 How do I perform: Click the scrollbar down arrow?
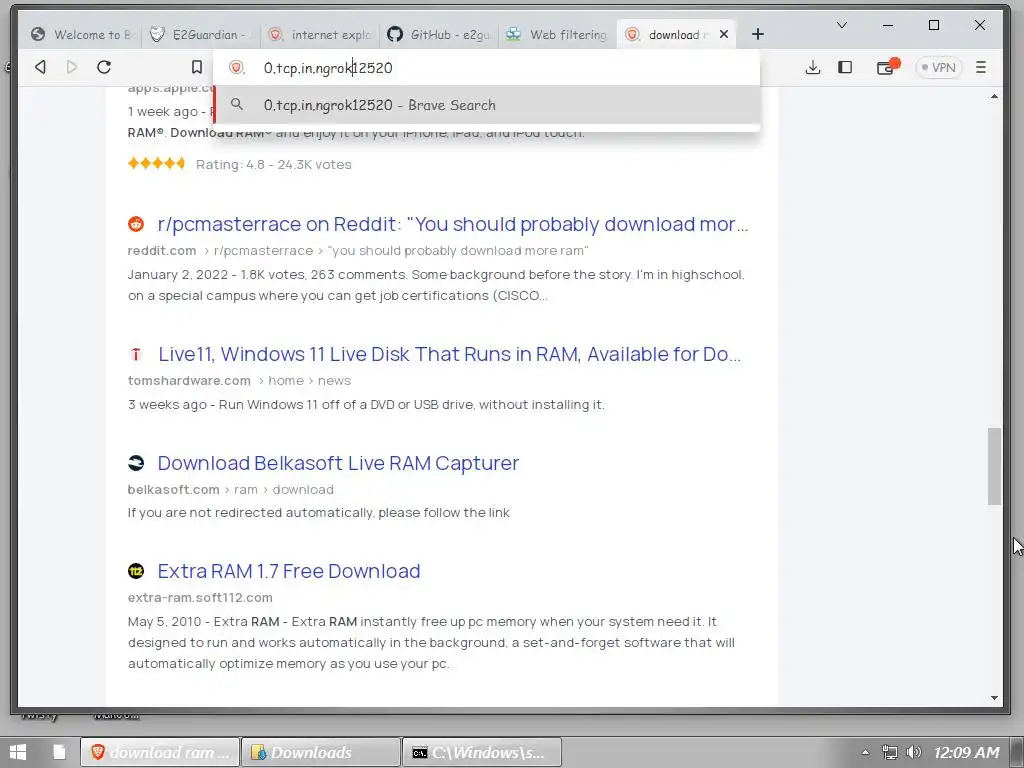point(994,698)
